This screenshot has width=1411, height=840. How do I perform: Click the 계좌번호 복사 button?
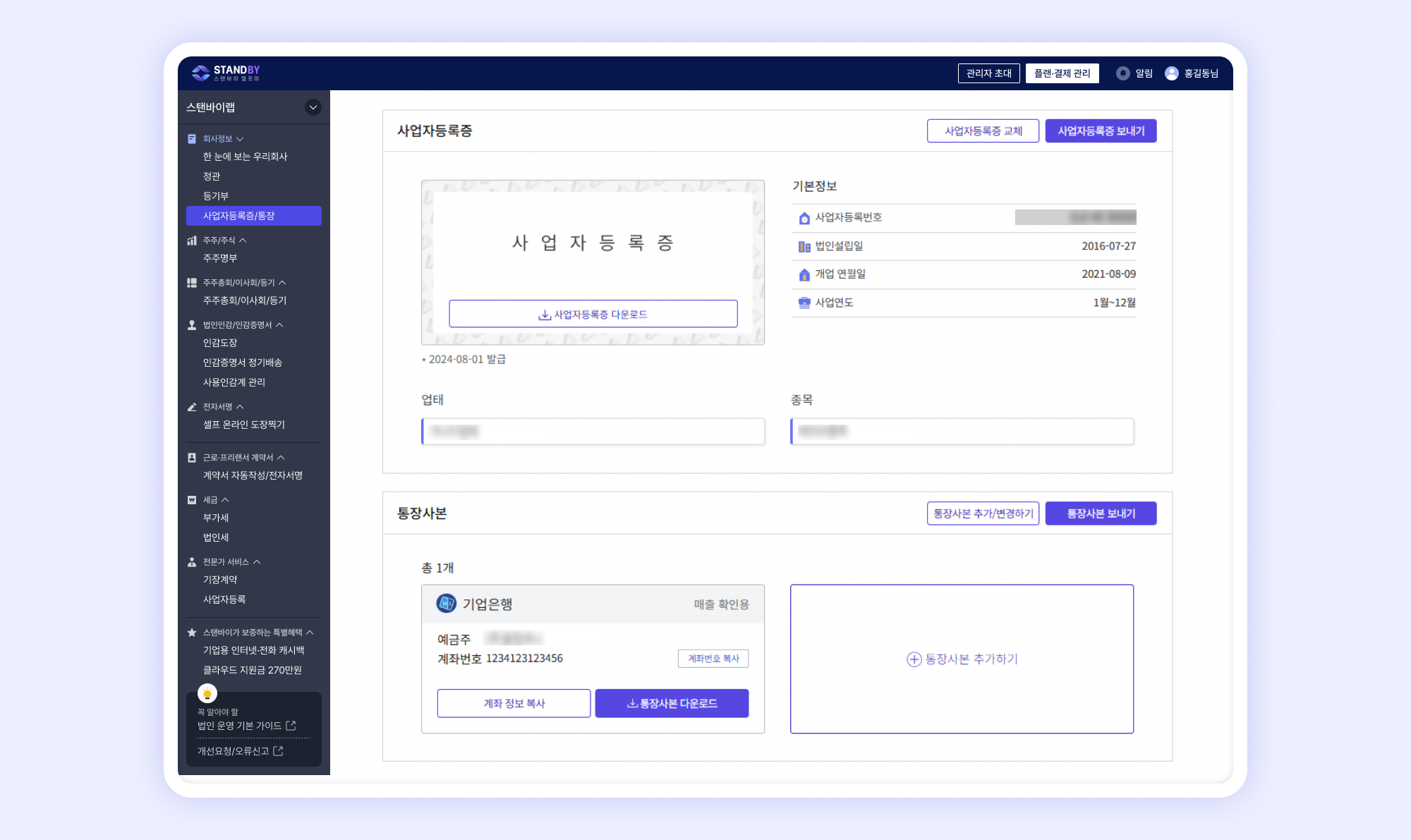point(713,659)
